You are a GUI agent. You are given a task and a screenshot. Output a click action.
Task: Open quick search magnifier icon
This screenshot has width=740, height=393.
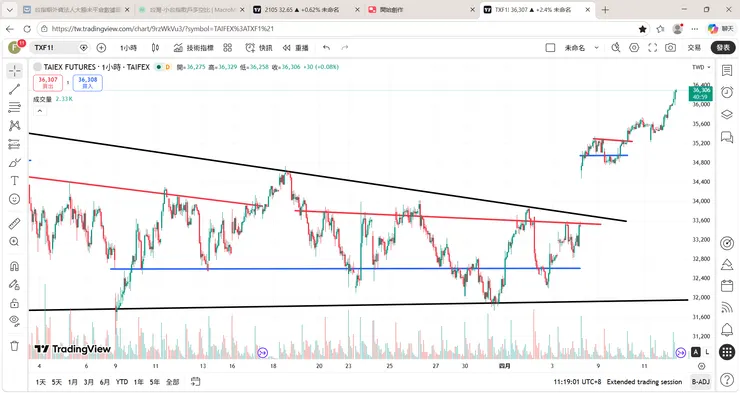[x=615, y=48]
